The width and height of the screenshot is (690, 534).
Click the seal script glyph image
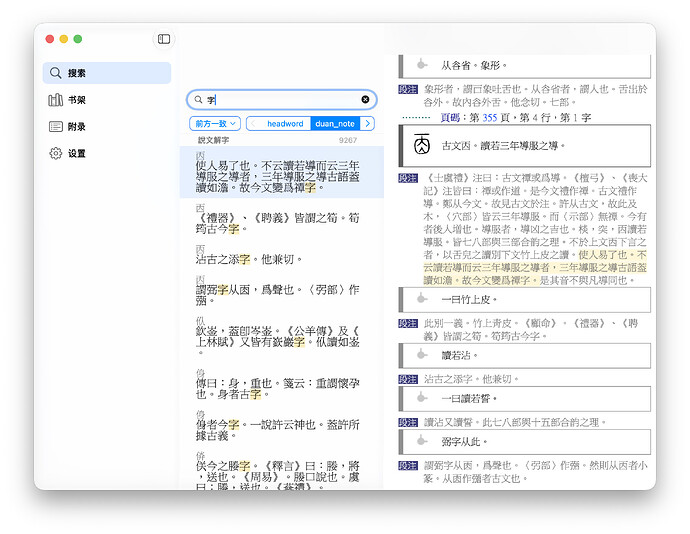[422, 144]
